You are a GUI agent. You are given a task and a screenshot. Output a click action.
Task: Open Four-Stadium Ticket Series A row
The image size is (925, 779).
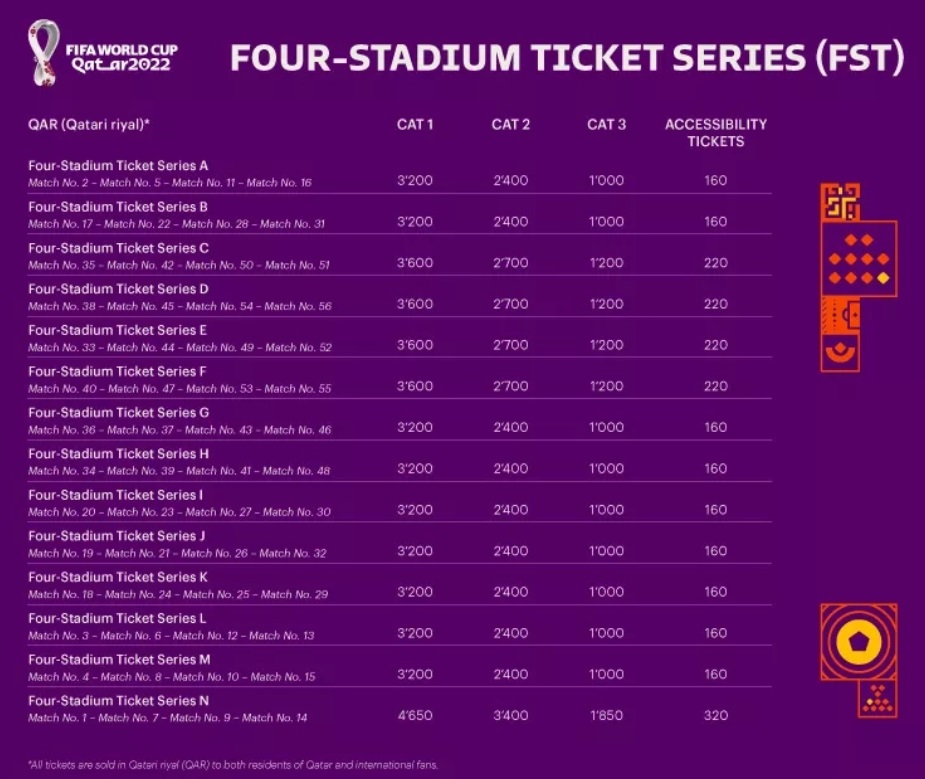click(x=119, y=166)
